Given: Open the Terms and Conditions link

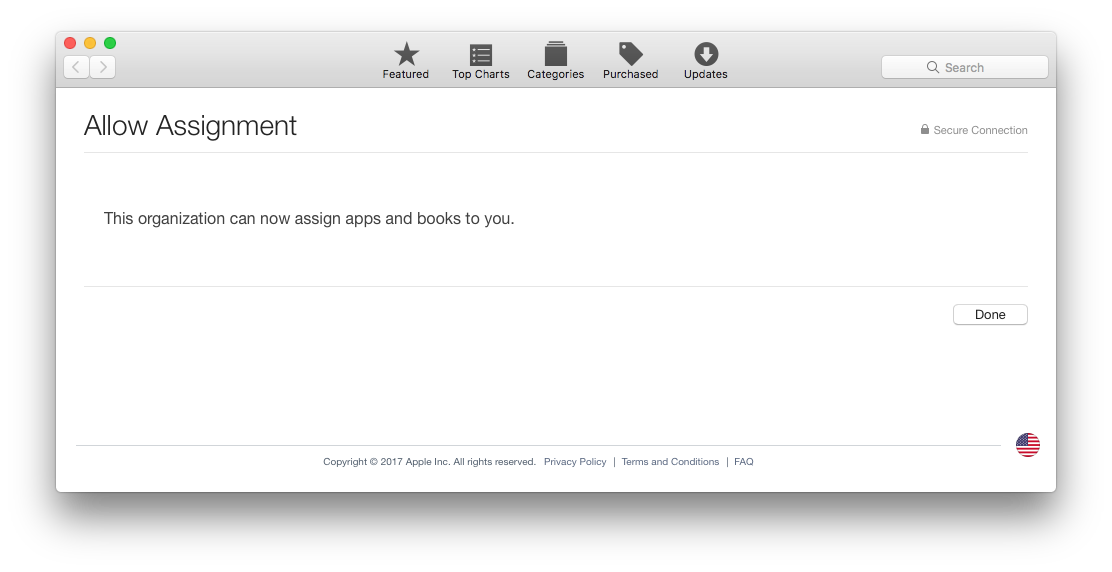Looking at the screenshot, I should 670,461.
